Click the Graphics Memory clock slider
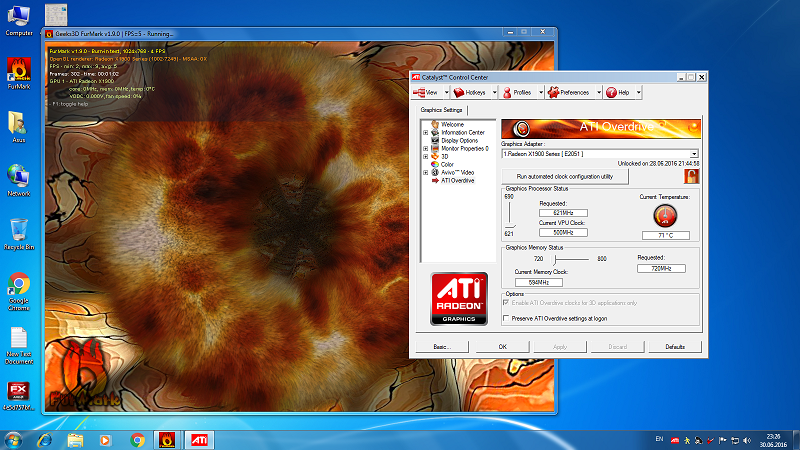The image size is (800, 450). [556, 258]
